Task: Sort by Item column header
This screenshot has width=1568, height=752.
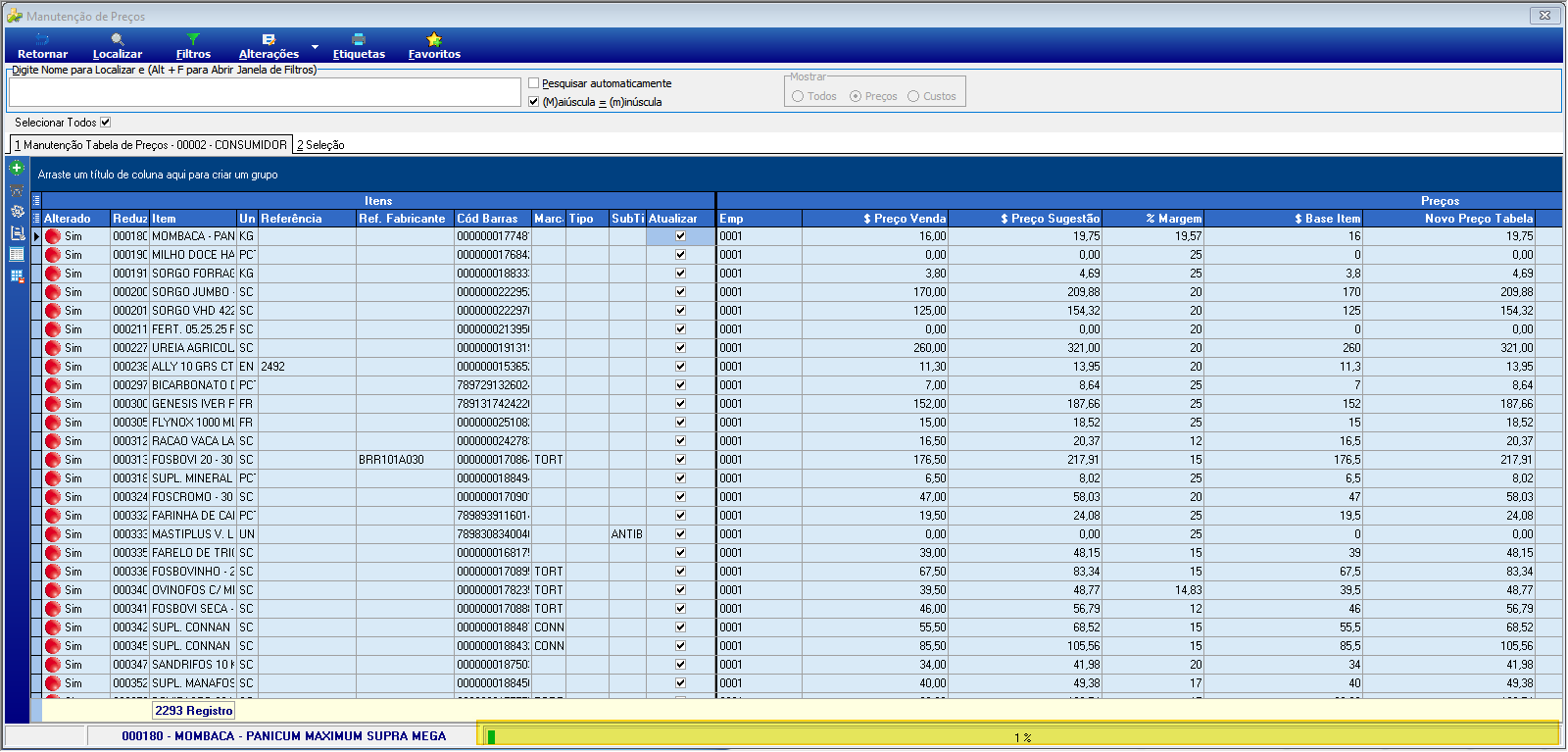Action: [193, 219]
